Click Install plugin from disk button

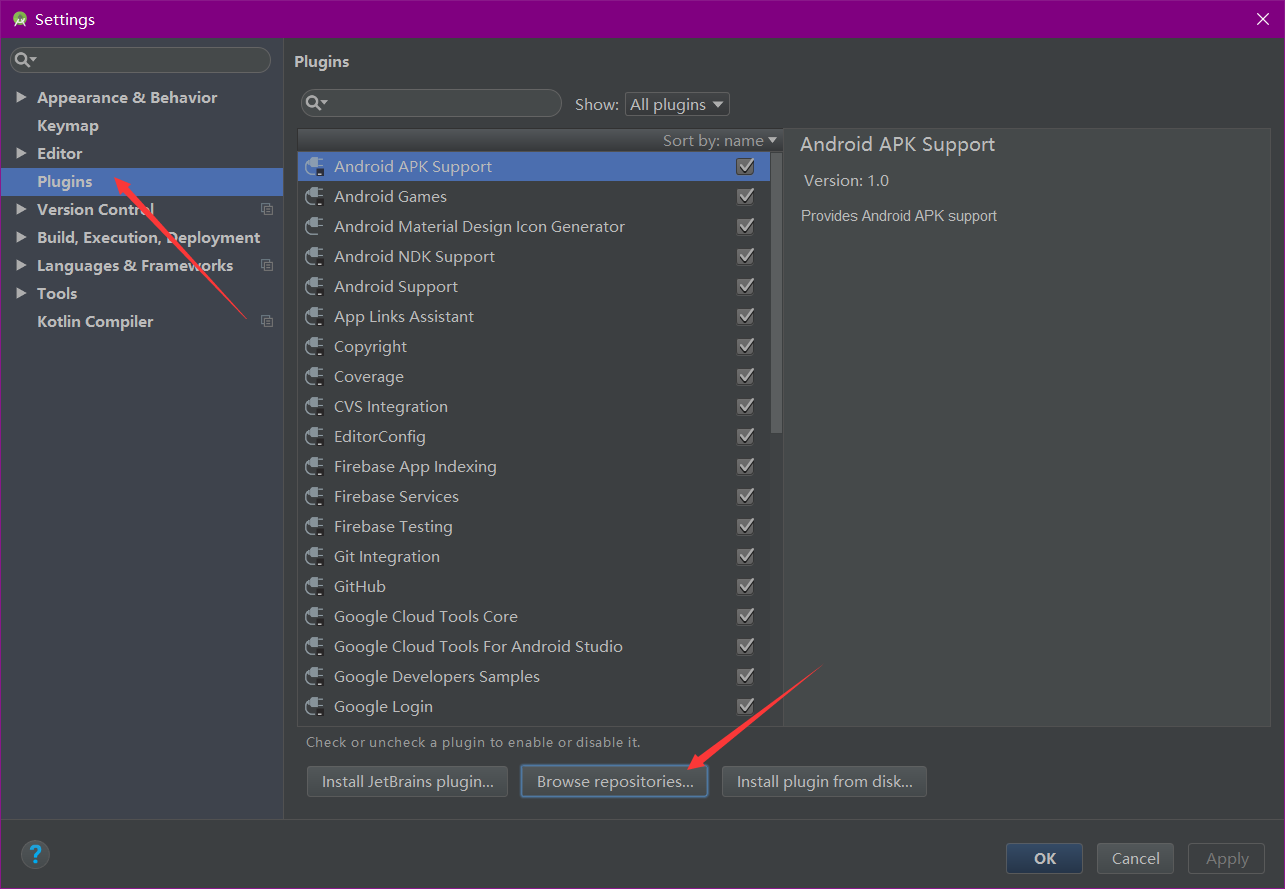(x=824, y=782)
